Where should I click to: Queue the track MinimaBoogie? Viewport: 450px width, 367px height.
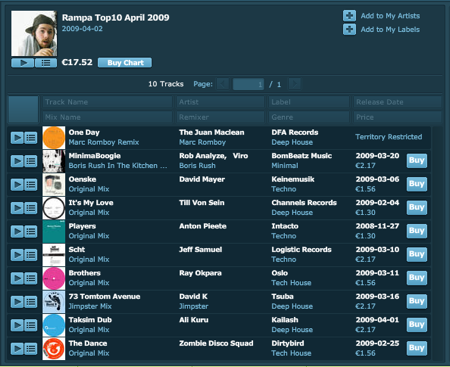tap(31, 161)
